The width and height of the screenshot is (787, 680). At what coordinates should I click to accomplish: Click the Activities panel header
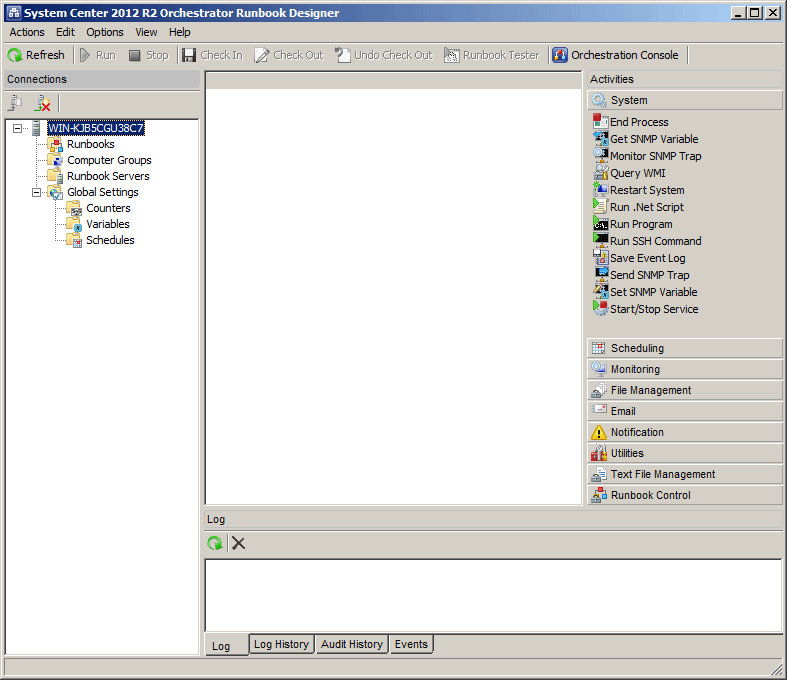pyautogui.click(x=685, y=79)
